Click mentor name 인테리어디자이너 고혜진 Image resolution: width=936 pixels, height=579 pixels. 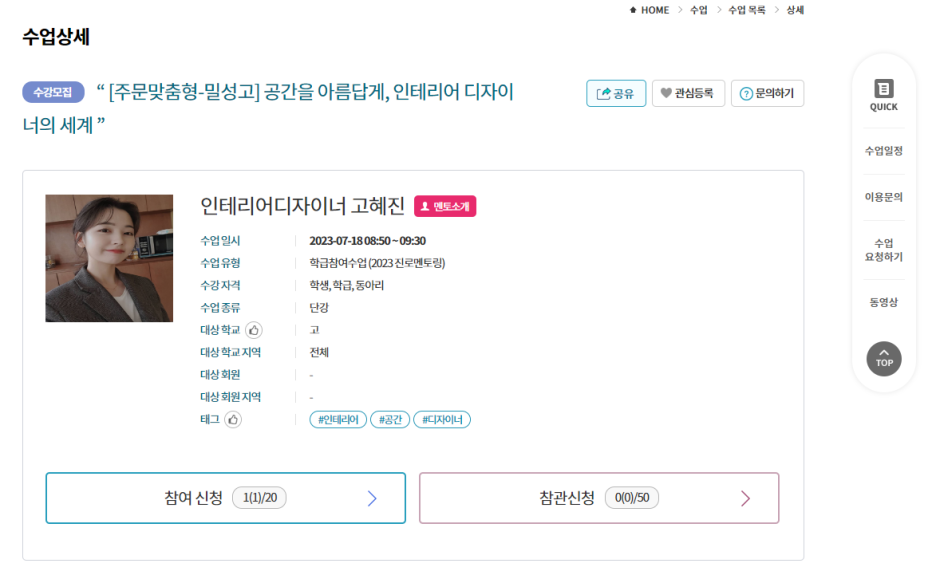pos(302,206)
